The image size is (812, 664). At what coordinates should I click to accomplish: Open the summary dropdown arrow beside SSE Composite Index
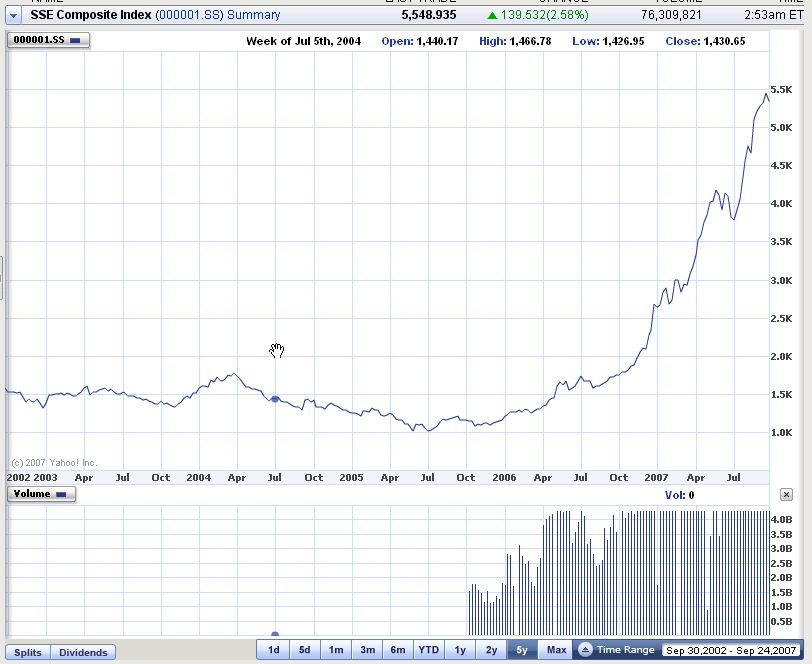13,16
